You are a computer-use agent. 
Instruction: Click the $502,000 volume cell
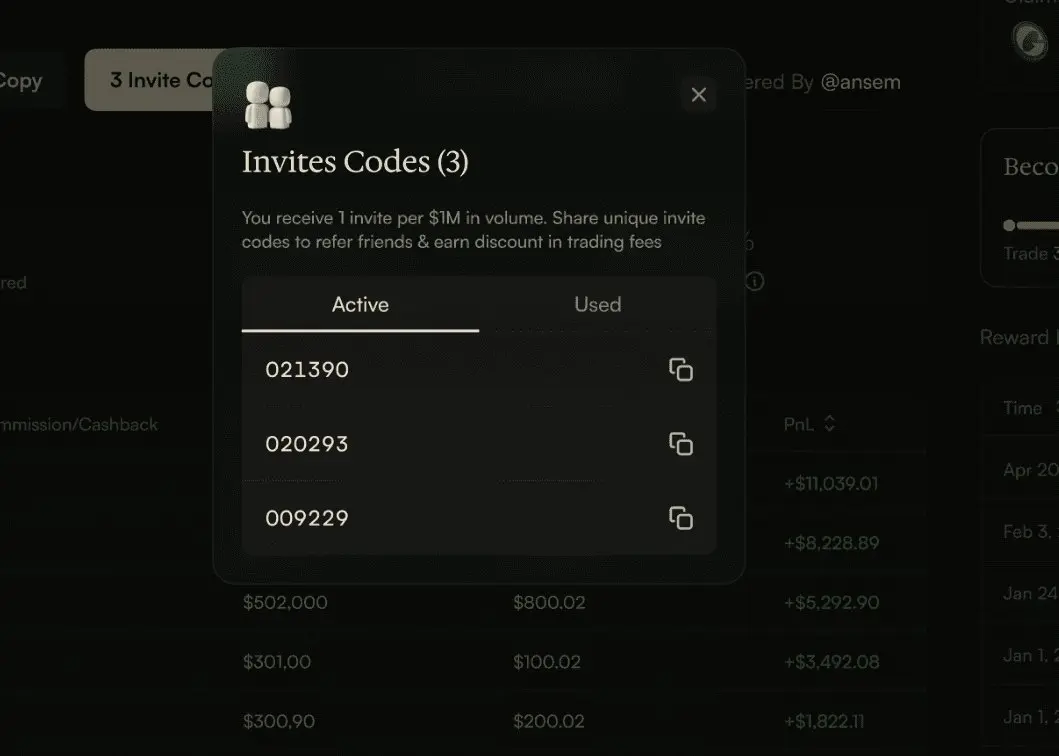point(285,602)
